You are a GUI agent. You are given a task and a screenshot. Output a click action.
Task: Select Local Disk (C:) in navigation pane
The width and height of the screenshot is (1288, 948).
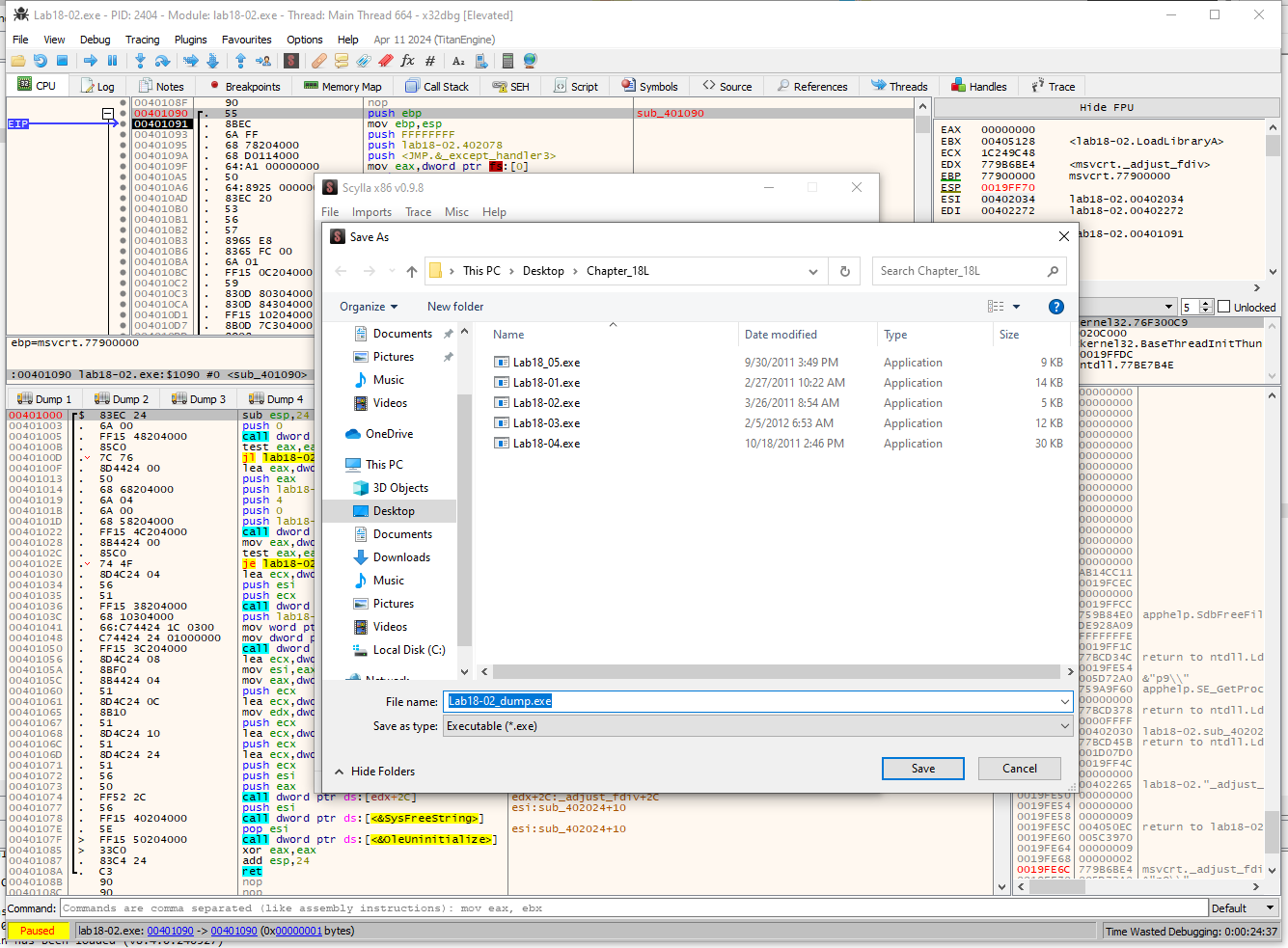pos(409,650)
